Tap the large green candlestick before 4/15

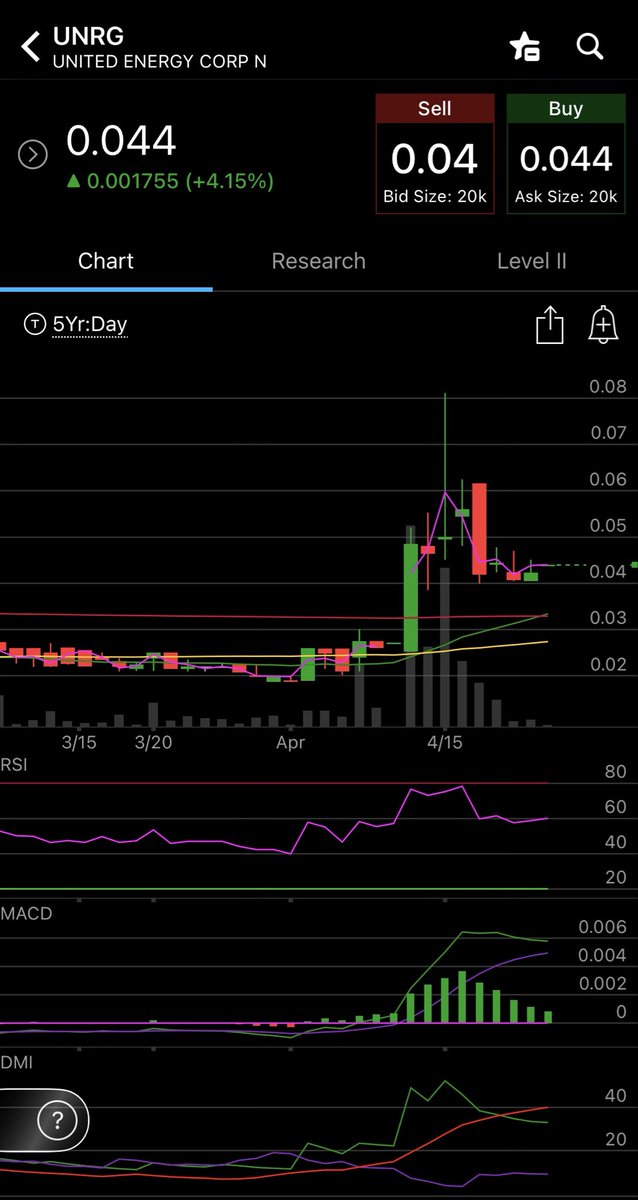coord(410,597)
